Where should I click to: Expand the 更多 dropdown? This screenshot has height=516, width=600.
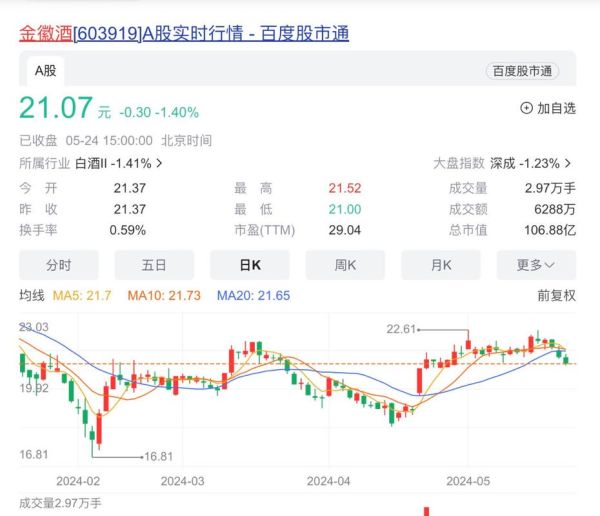(x=536, y=265)
